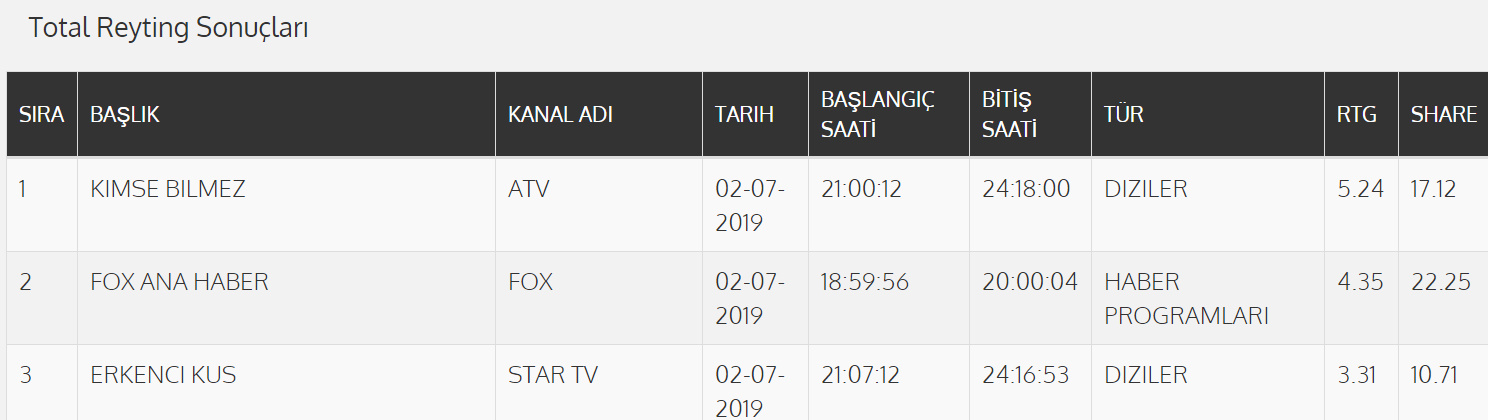
Task: Click the ERKENCI KUS title cell
Action: point(163,376)
